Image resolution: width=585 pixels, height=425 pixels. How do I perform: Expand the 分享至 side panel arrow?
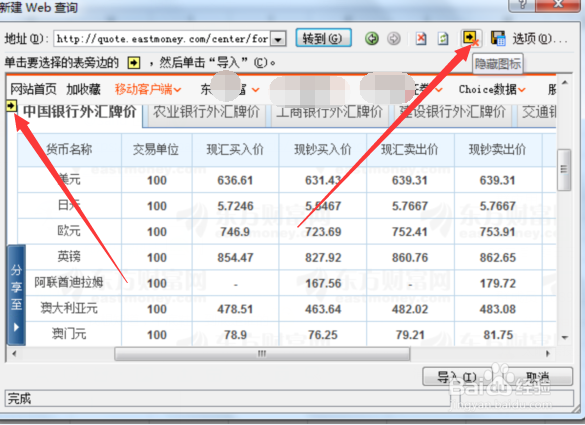coord(16,327)
